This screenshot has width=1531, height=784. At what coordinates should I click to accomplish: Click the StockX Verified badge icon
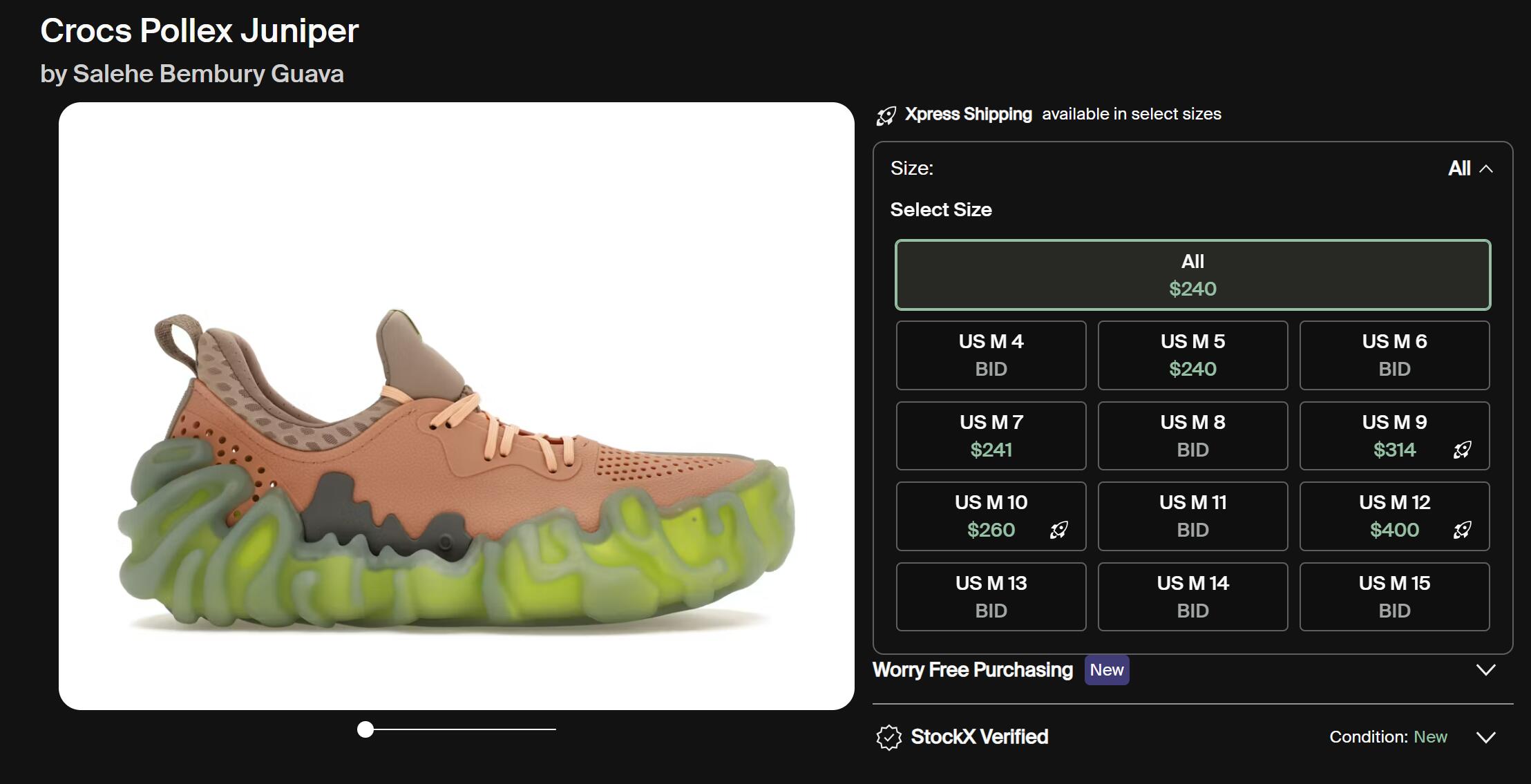[x=888, y=737]
